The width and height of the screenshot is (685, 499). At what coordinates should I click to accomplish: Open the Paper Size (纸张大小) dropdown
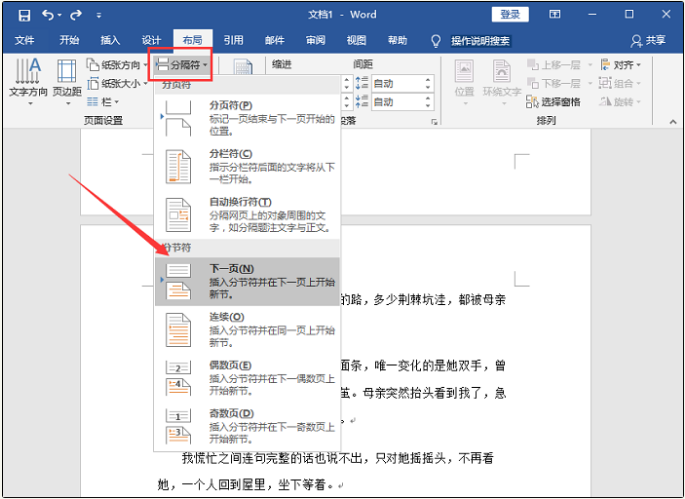[117, 83]
